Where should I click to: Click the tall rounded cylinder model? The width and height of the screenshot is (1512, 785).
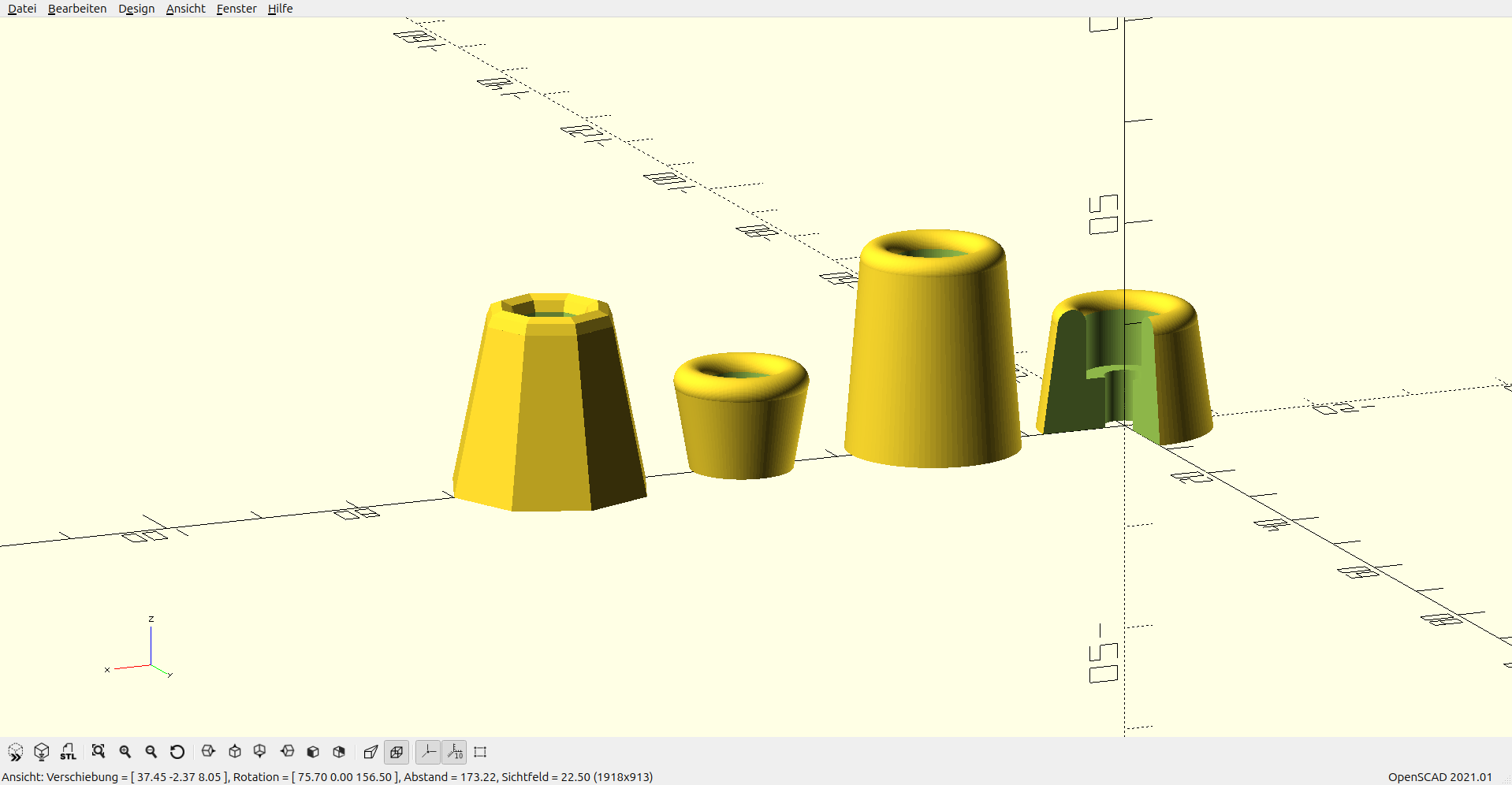tap(933, 348)
